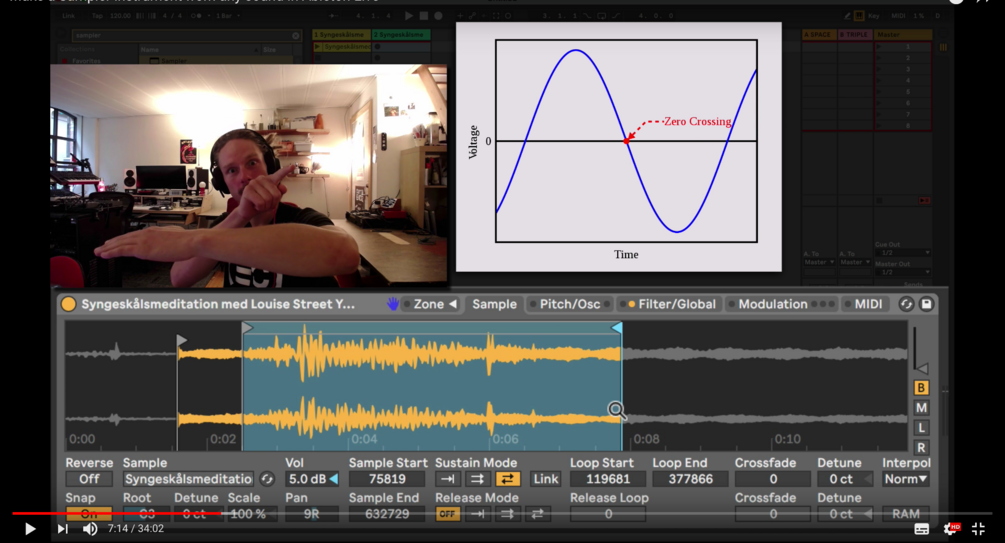Toggle the Sampler device activator circle
The width and height of the screenshot is (1005, 543).
[69, 304]
